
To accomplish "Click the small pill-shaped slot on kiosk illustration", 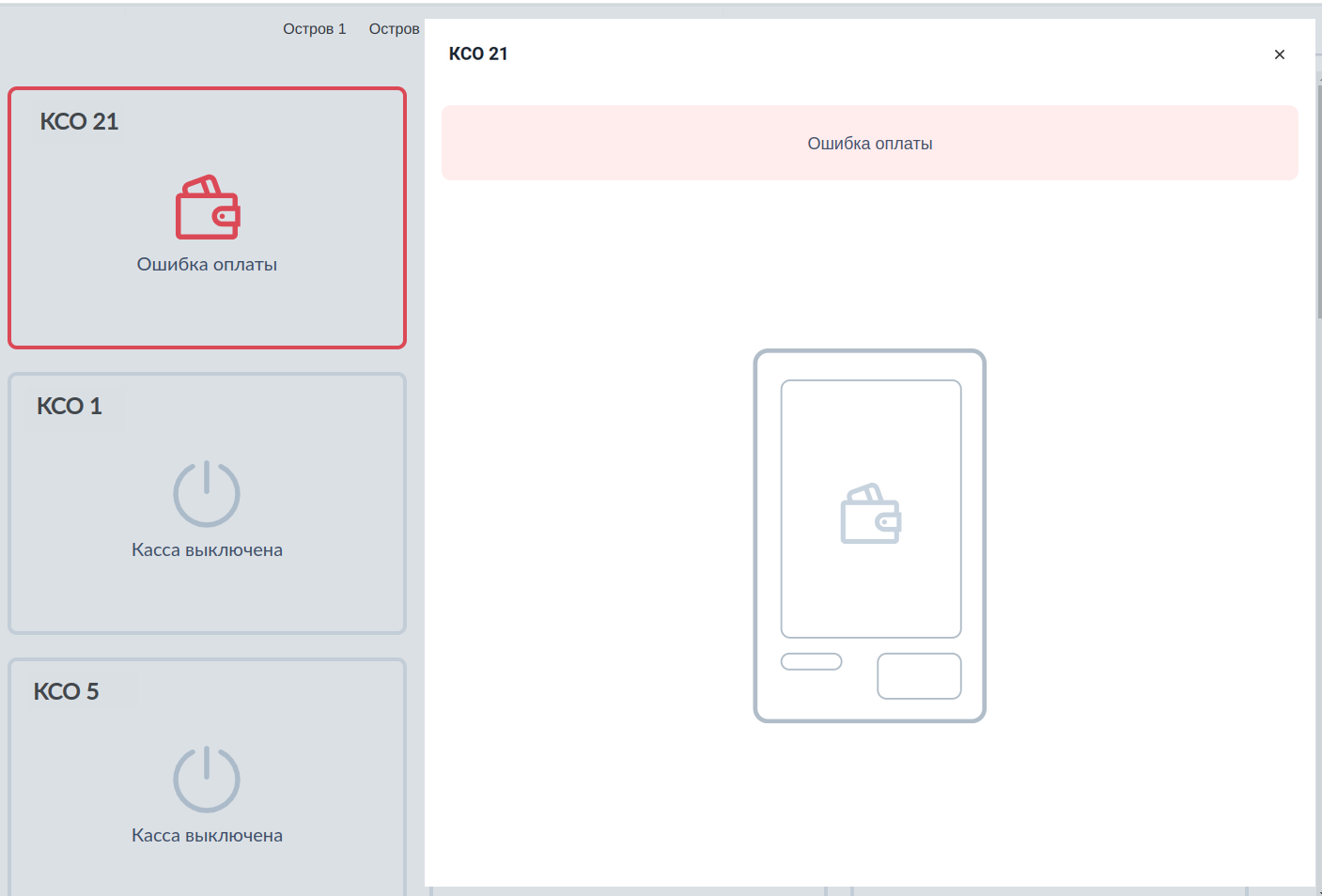I will coord(812,661).
